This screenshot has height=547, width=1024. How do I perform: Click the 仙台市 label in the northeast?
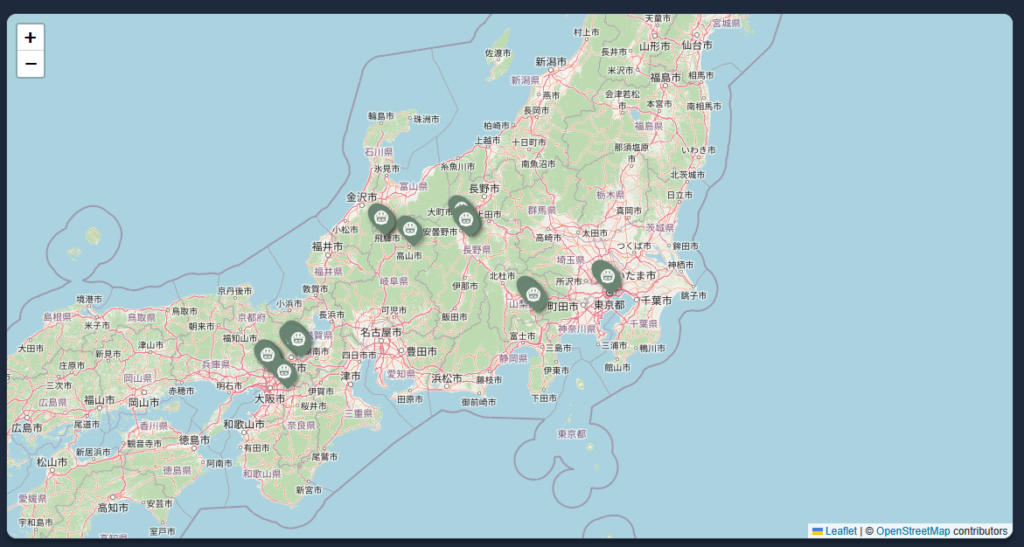696,46
